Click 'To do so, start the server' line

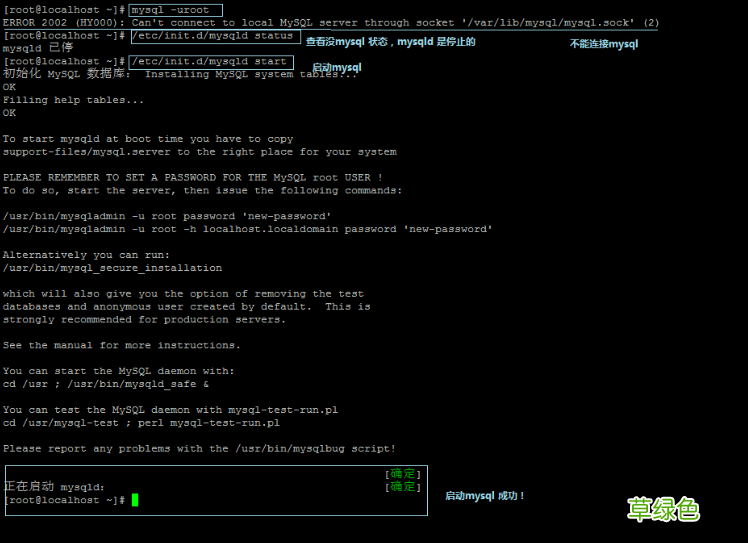(x=202, y=190)
